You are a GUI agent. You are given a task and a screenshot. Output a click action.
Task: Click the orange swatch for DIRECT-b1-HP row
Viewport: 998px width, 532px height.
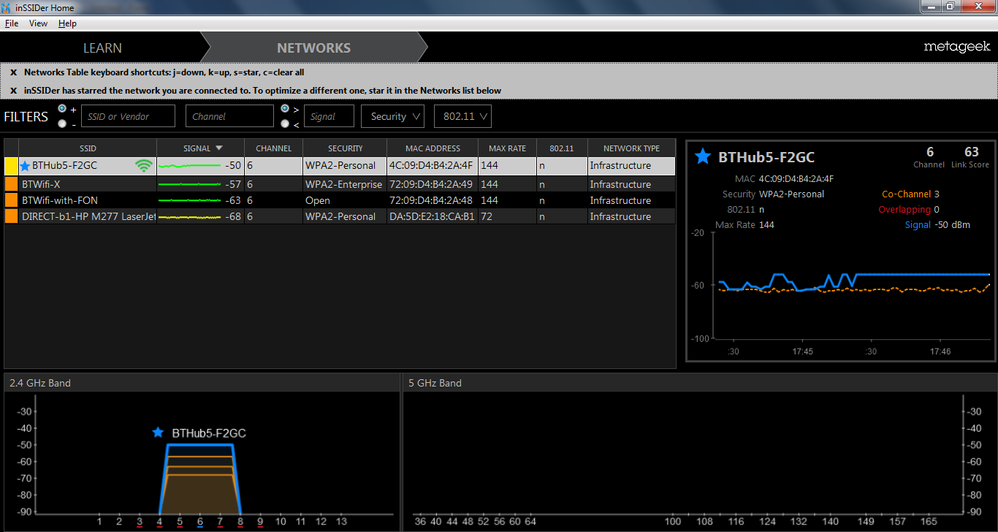11,216
